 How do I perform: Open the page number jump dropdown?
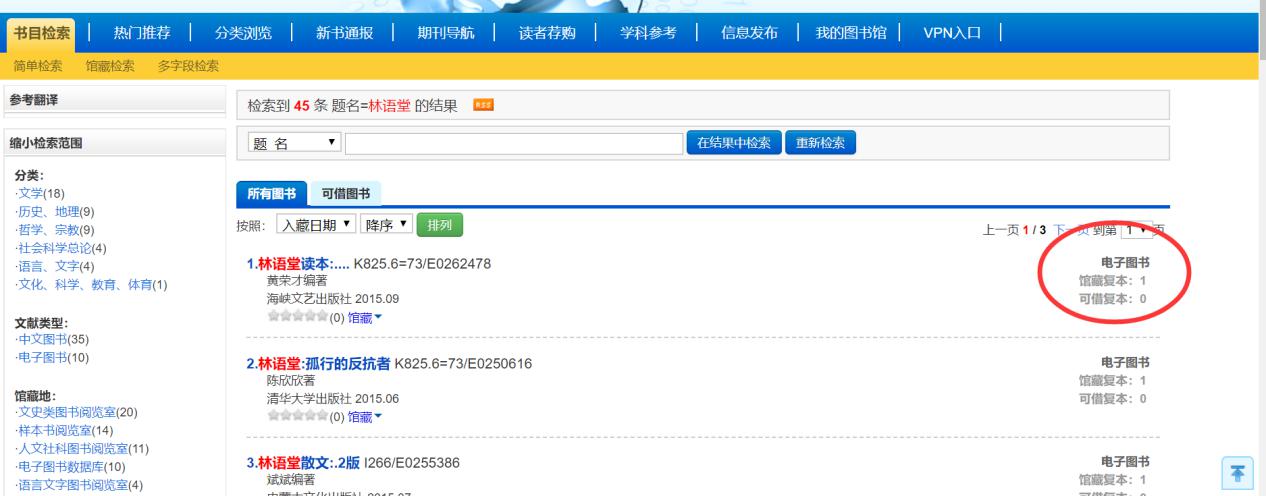pos(1135,230)
